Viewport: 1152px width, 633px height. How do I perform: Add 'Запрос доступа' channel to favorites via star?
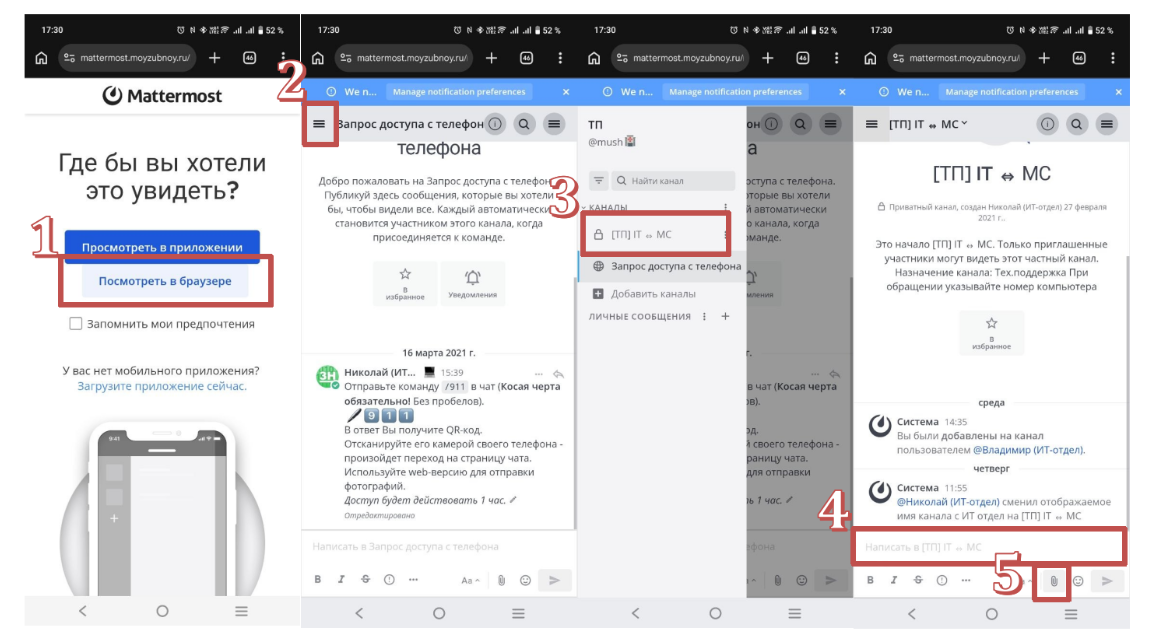[x=405, y=282]
